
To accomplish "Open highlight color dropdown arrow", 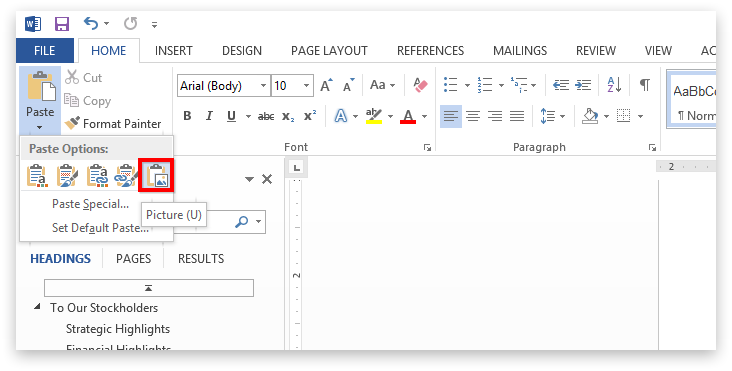I will pyautogui.click(x=390, y=116).
